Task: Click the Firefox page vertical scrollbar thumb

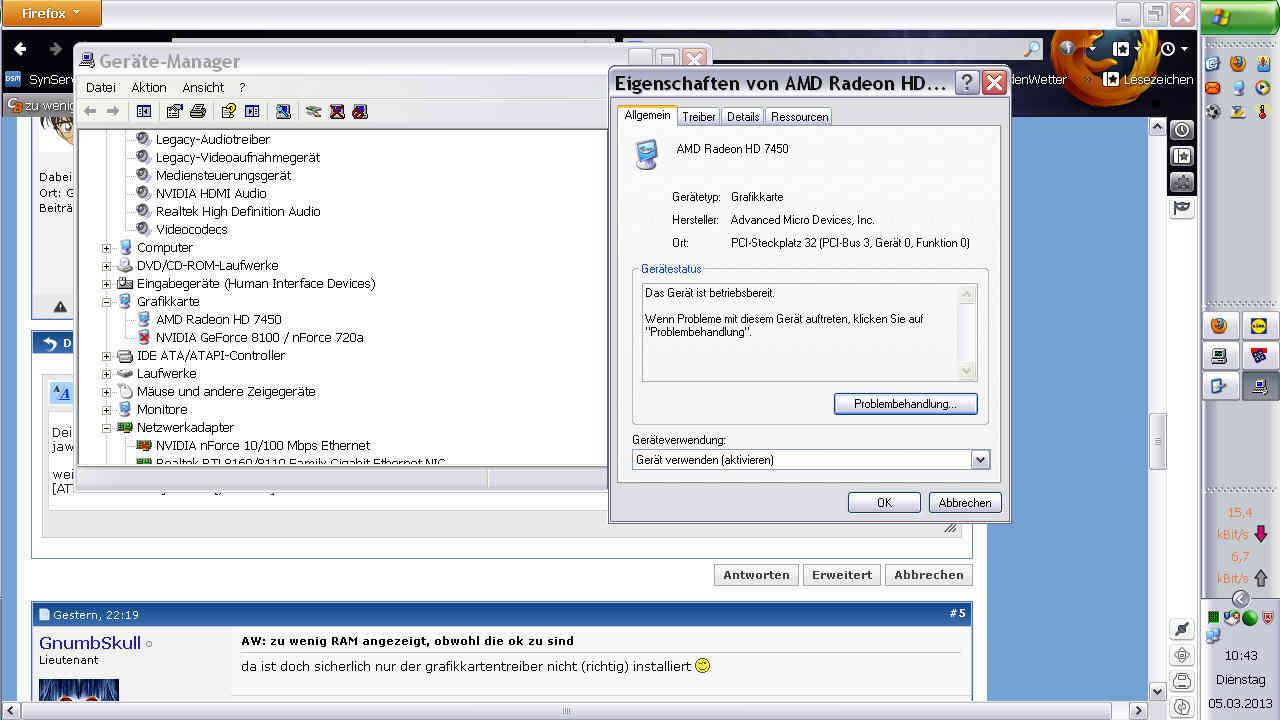Action: coord(1158,441)
